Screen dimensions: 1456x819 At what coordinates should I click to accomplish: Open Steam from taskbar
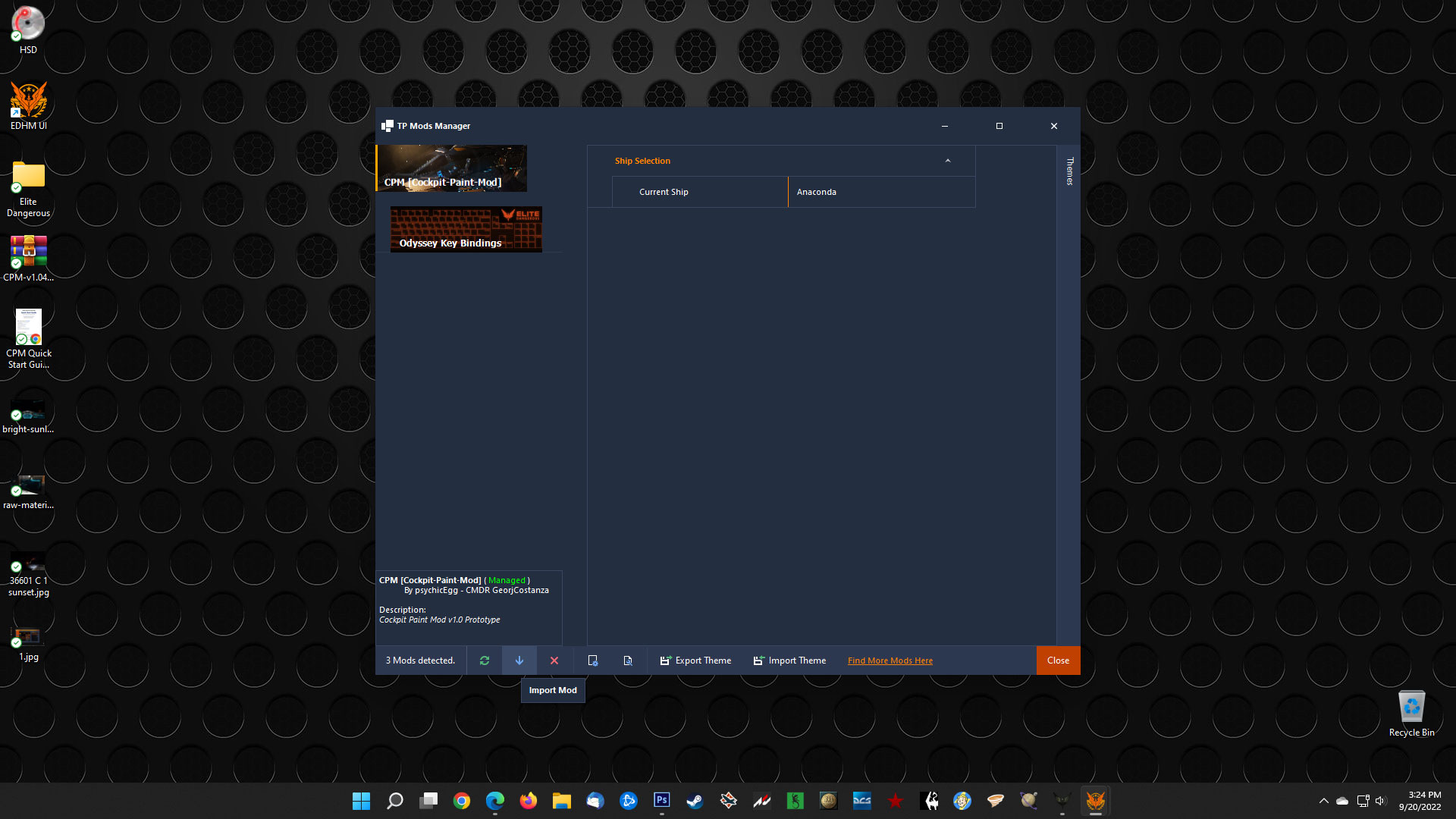(695, 801)
